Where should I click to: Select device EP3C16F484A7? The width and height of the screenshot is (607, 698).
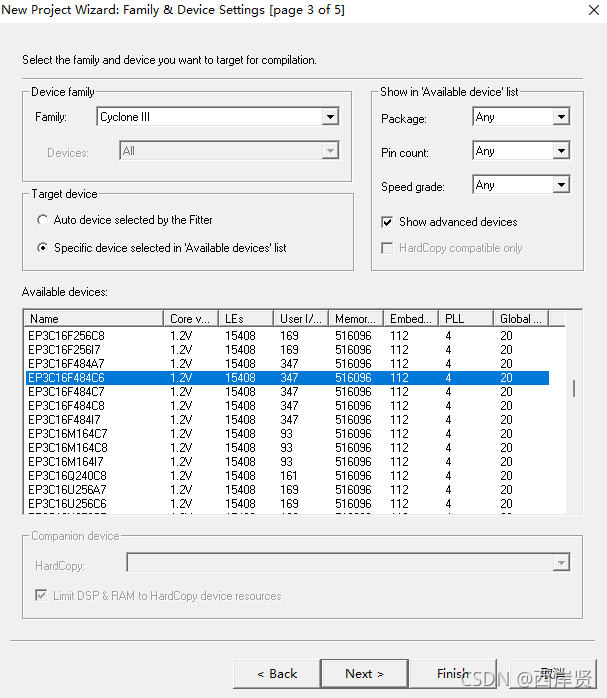point(287,364)
